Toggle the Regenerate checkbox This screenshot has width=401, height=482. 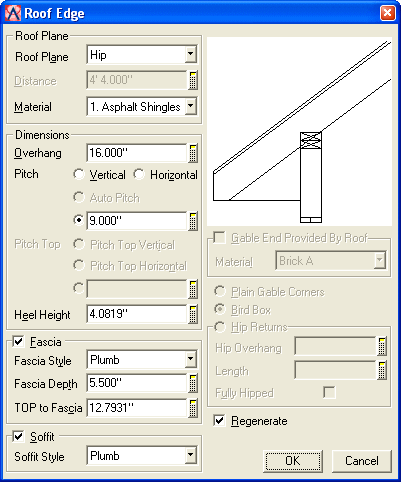pyautogui.click(x=219, y=420)
